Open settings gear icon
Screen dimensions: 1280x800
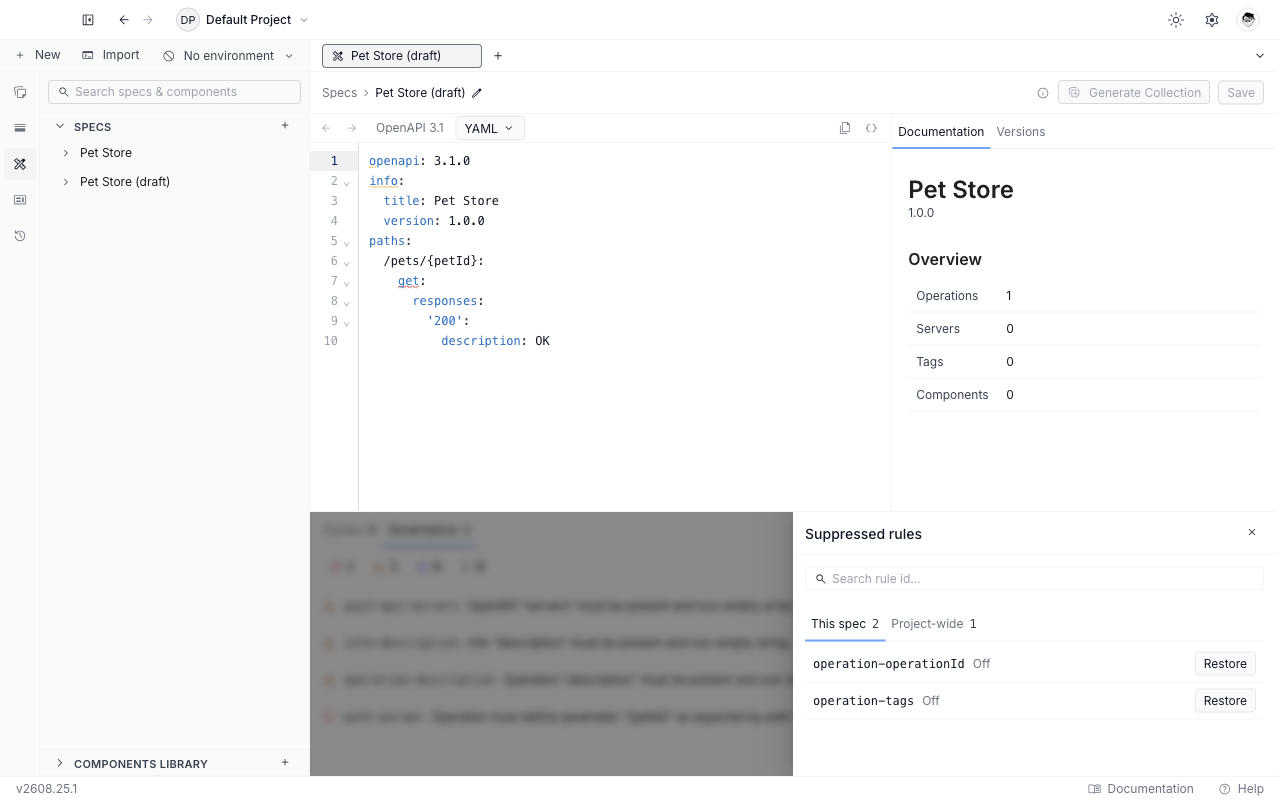[1212, 20]
